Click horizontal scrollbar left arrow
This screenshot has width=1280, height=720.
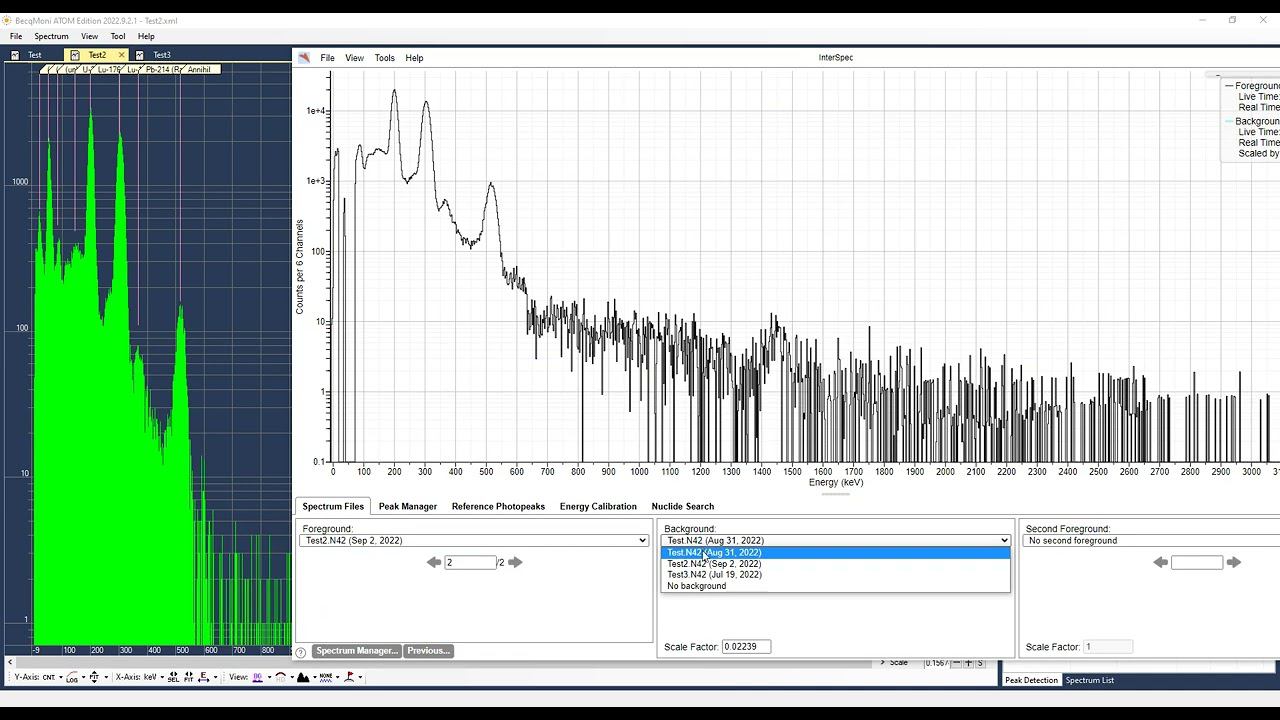coord(10,663)
